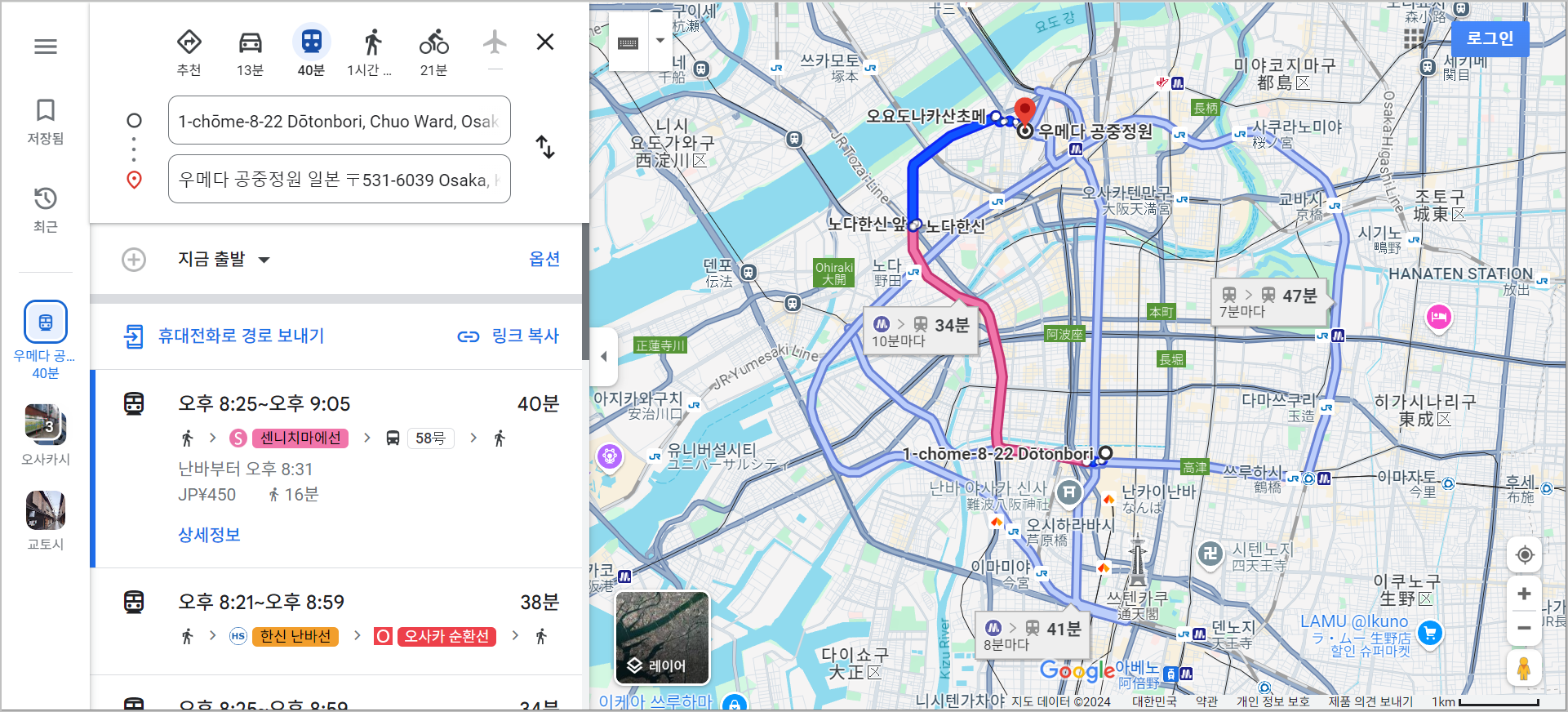Click the 노다한신 transfer stop marker
Viewport: 1568px width, 712px height.
915,225
